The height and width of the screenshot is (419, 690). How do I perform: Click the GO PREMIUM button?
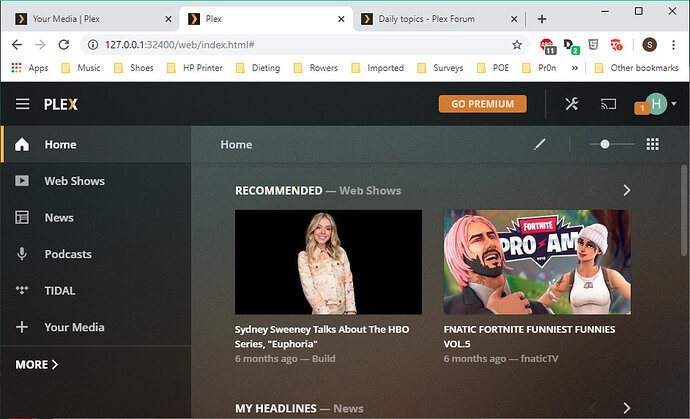(x=482, y=104)
